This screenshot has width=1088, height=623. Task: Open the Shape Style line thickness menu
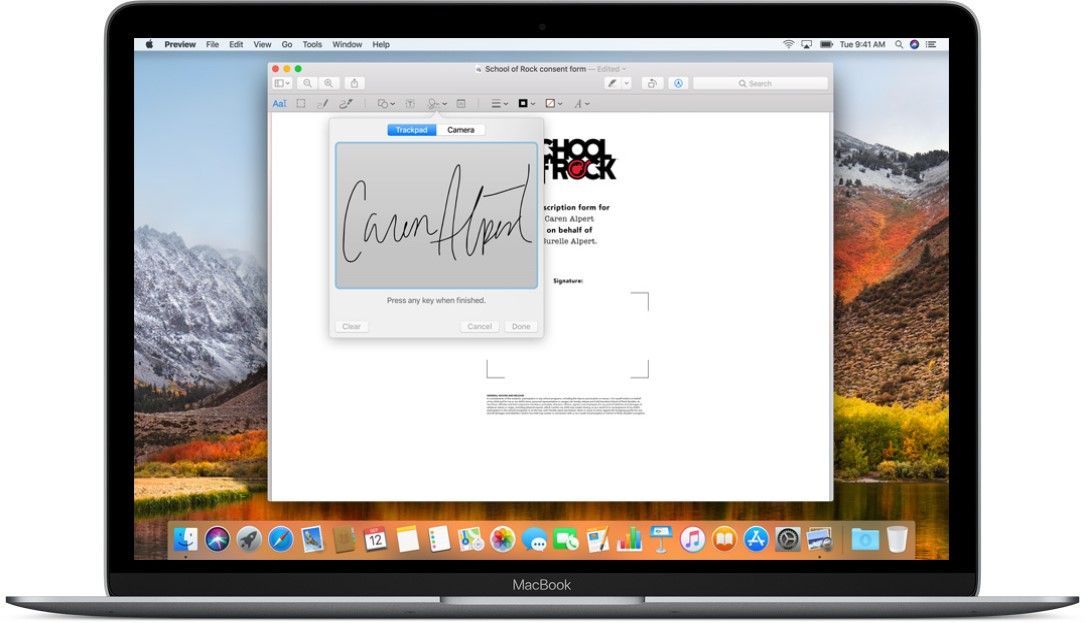click(x=500, y=103)
